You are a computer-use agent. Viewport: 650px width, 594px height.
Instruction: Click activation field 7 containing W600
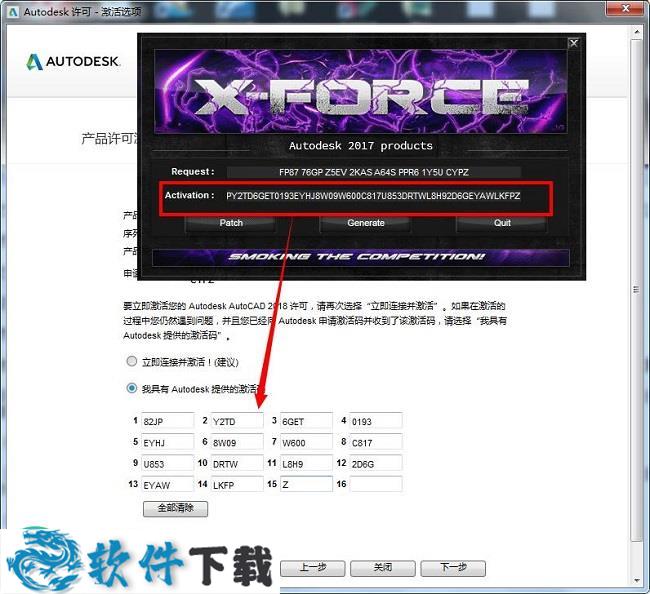pyautogui.click(x=306, y=442)
